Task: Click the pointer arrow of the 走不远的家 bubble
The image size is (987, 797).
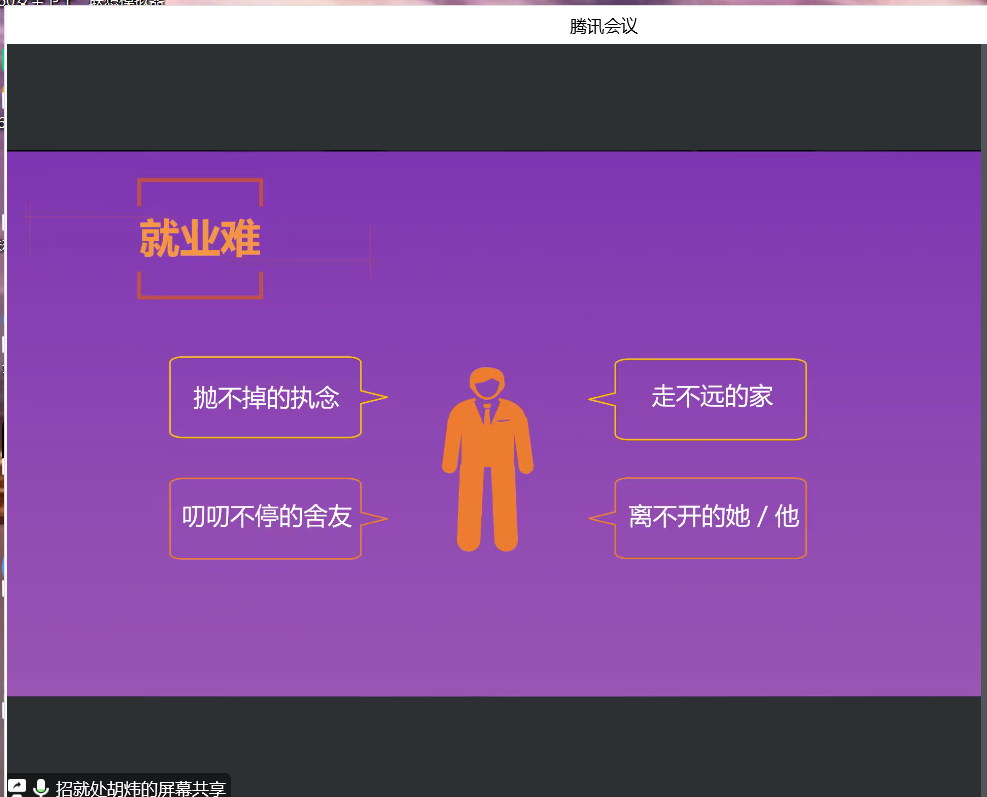Action: click(x=597, y=397)
